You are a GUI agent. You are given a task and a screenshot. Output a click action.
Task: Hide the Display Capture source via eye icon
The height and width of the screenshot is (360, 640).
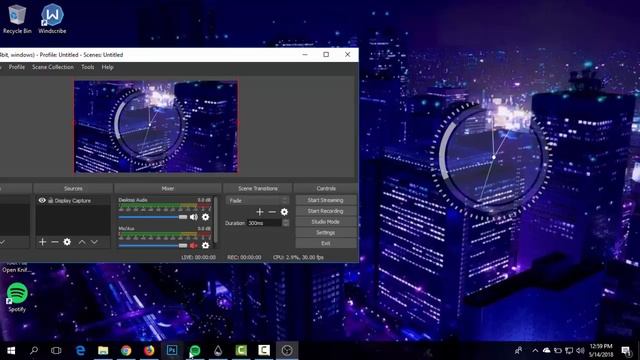(42, 200)
